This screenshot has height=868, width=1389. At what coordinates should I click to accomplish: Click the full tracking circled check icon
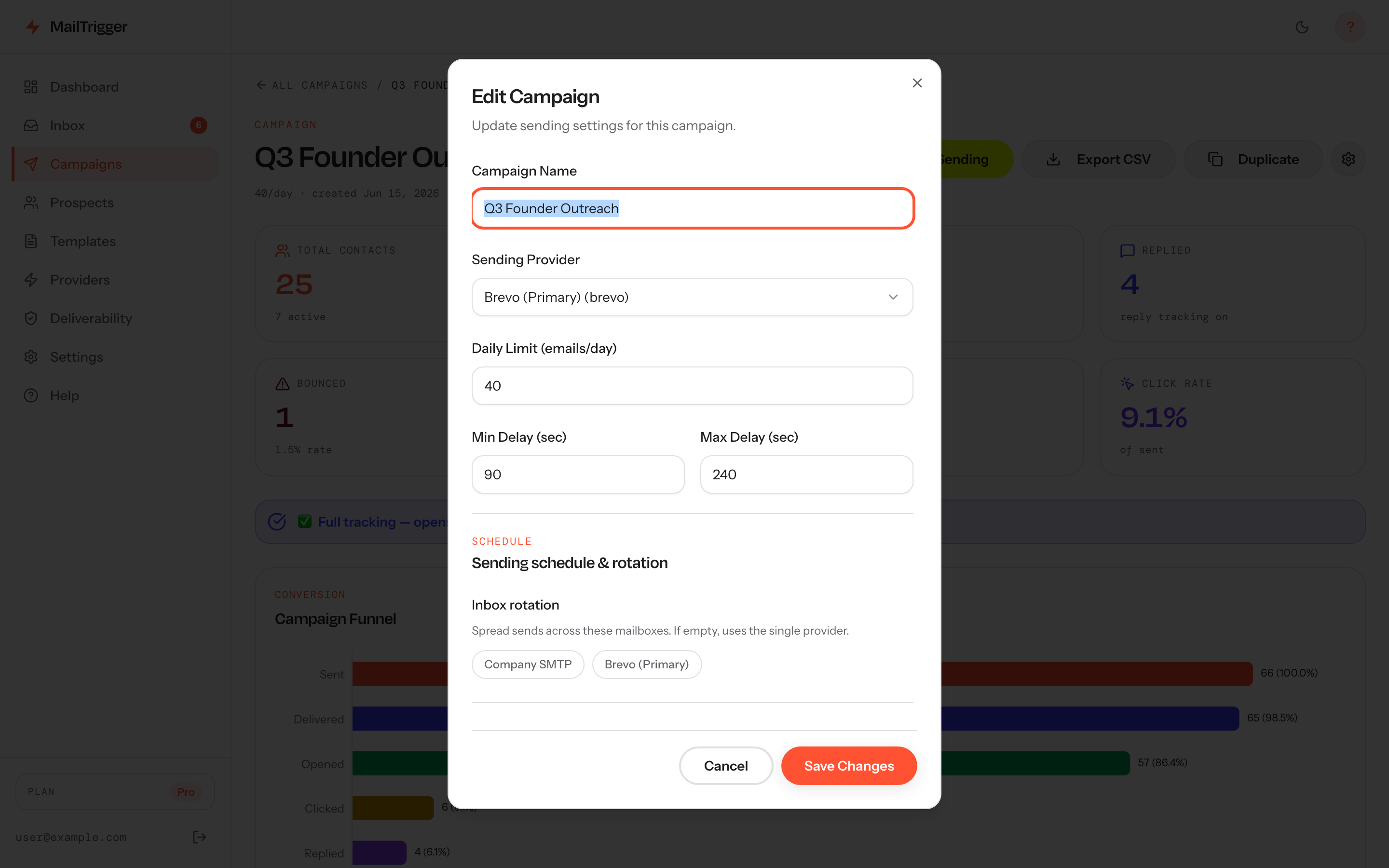pos(277,521)
